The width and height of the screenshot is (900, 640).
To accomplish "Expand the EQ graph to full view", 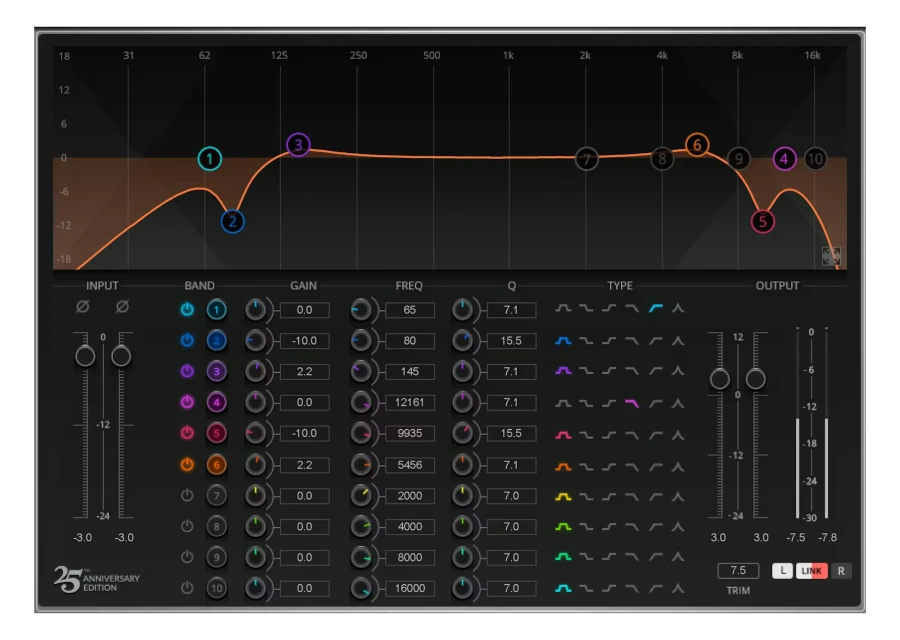I will pos(831,256).
